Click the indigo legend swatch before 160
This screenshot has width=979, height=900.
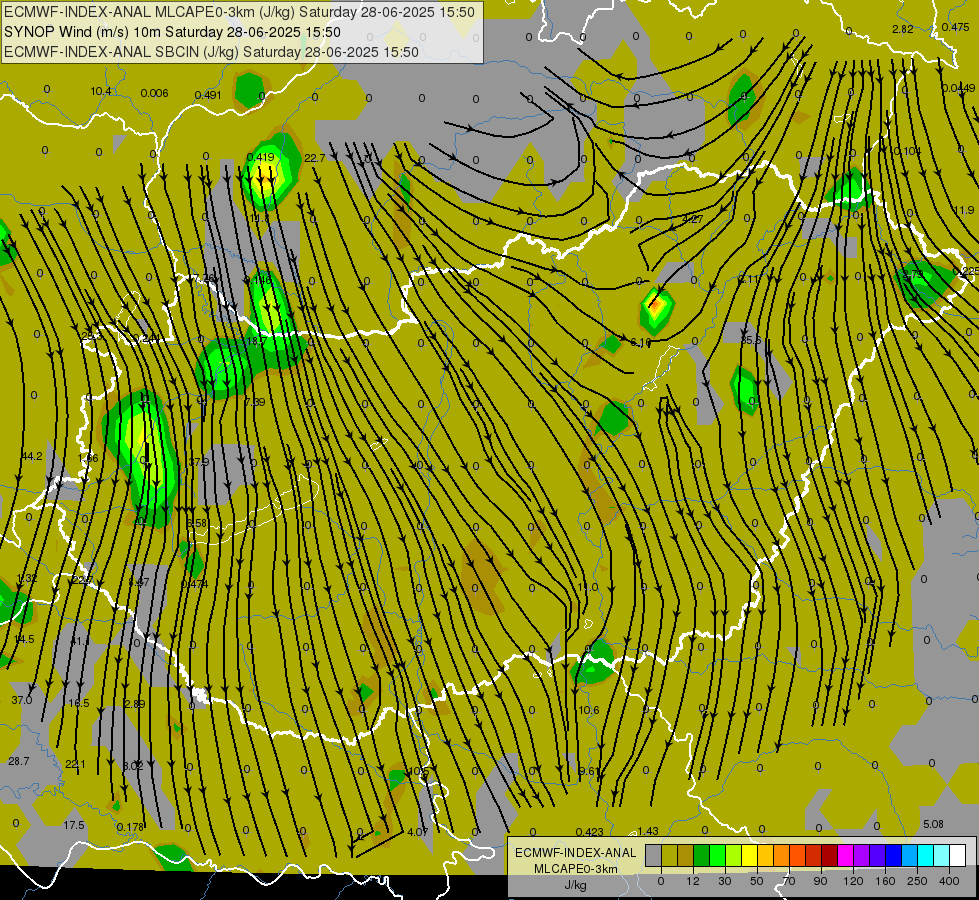click(x=878, y=855)
